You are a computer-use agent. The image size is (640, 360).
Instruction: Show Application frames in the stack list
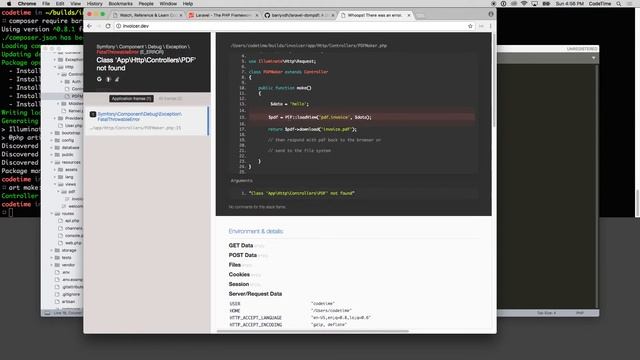131,99
